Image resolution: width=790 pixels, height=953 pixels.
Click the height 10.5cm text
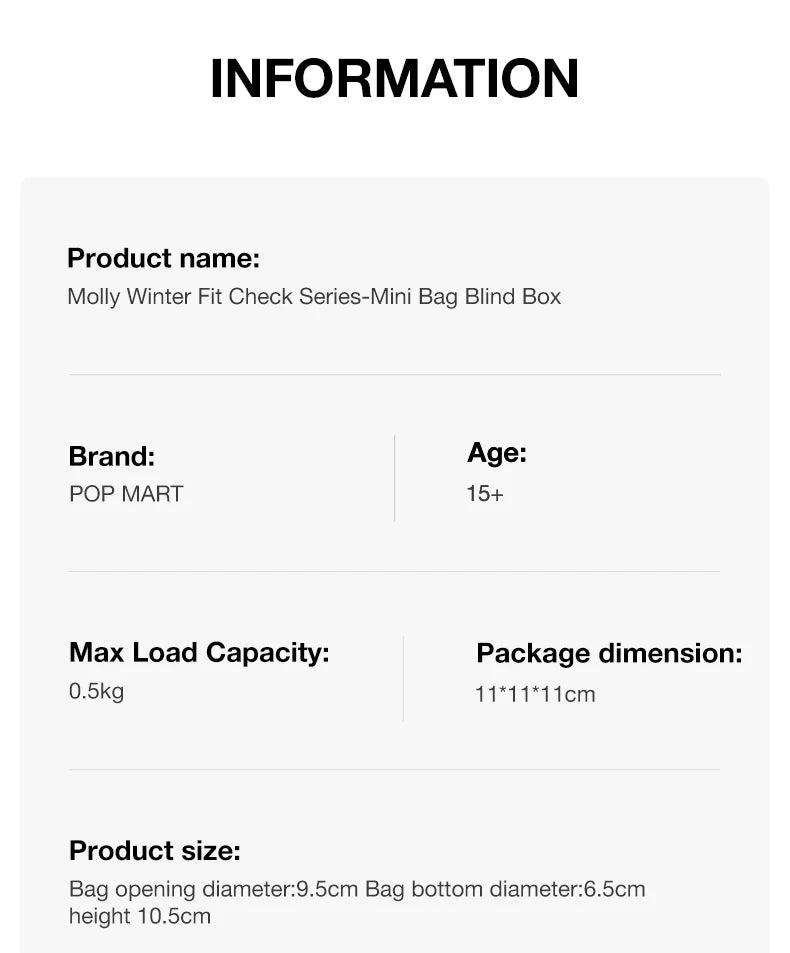[140, 916]
